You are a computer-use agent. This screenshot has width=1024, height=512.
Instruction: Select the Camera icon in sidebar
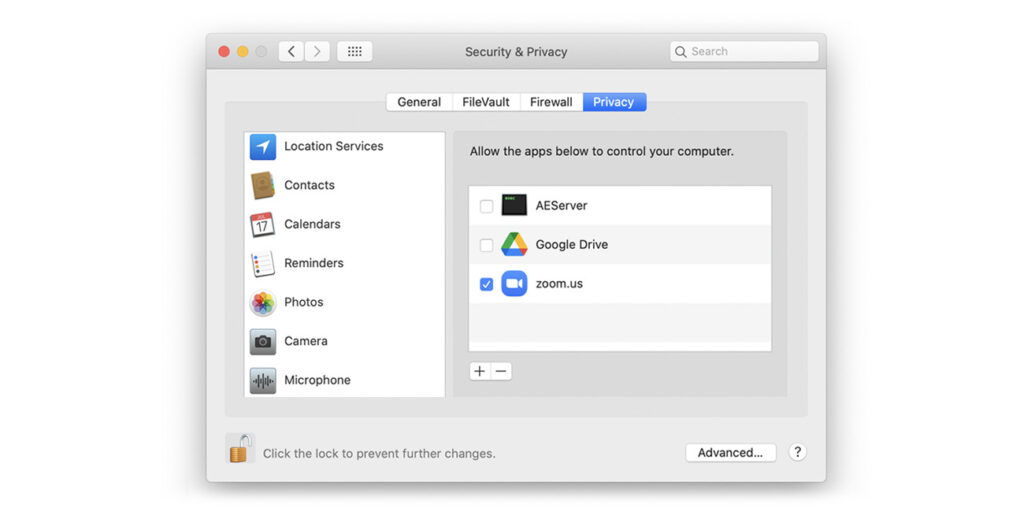click(263, 342)
